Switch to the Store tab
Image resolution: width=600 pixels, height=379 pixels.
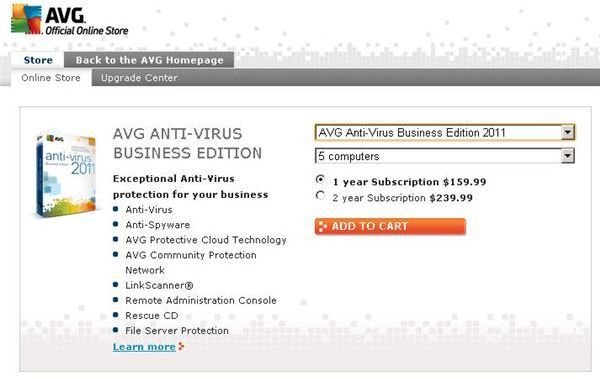click(x=38, y=60)
